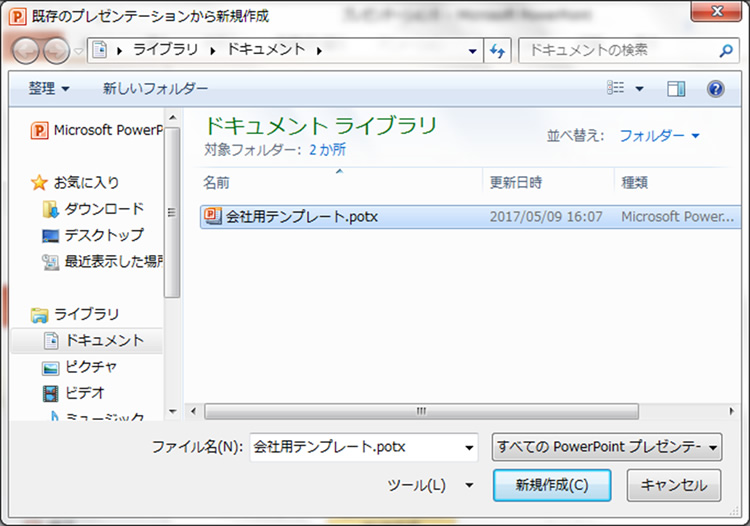Open ピクチャ library in sidebar
The width and height of the screenshot is (750, 526).
point(91,367)
